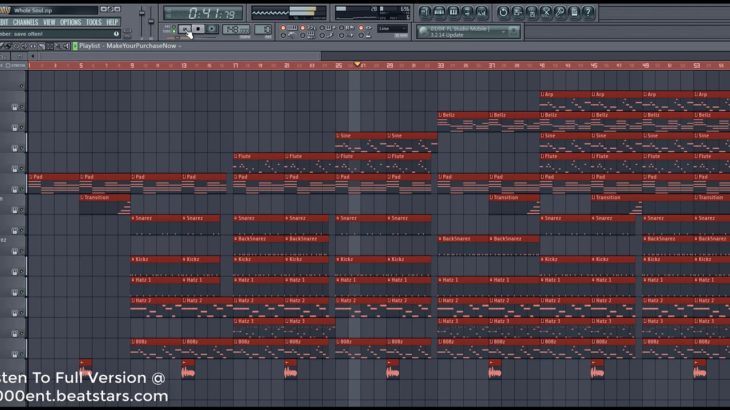Open the first Bellz clip menu
The width and height of the screenshot is (730, 410).
coord(440,115)
